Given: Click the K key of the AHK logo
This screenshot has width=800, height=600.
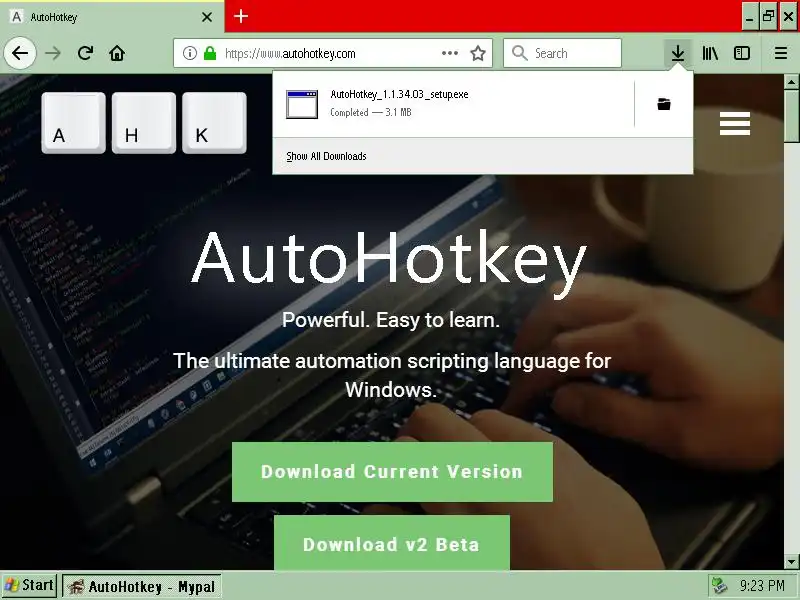Looking at the screenshot, I should pyautogui.click(x=214, y=123).
